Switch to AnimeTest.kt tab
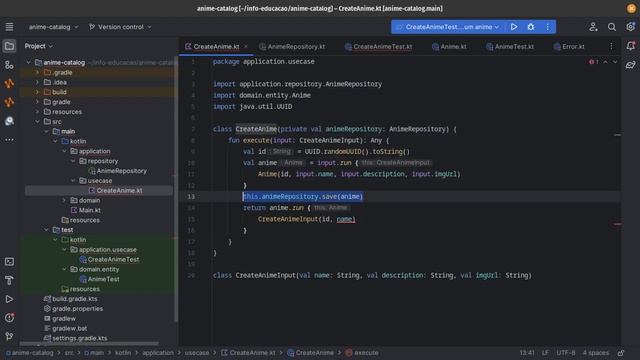640x360 pixels. pos(510,47)
